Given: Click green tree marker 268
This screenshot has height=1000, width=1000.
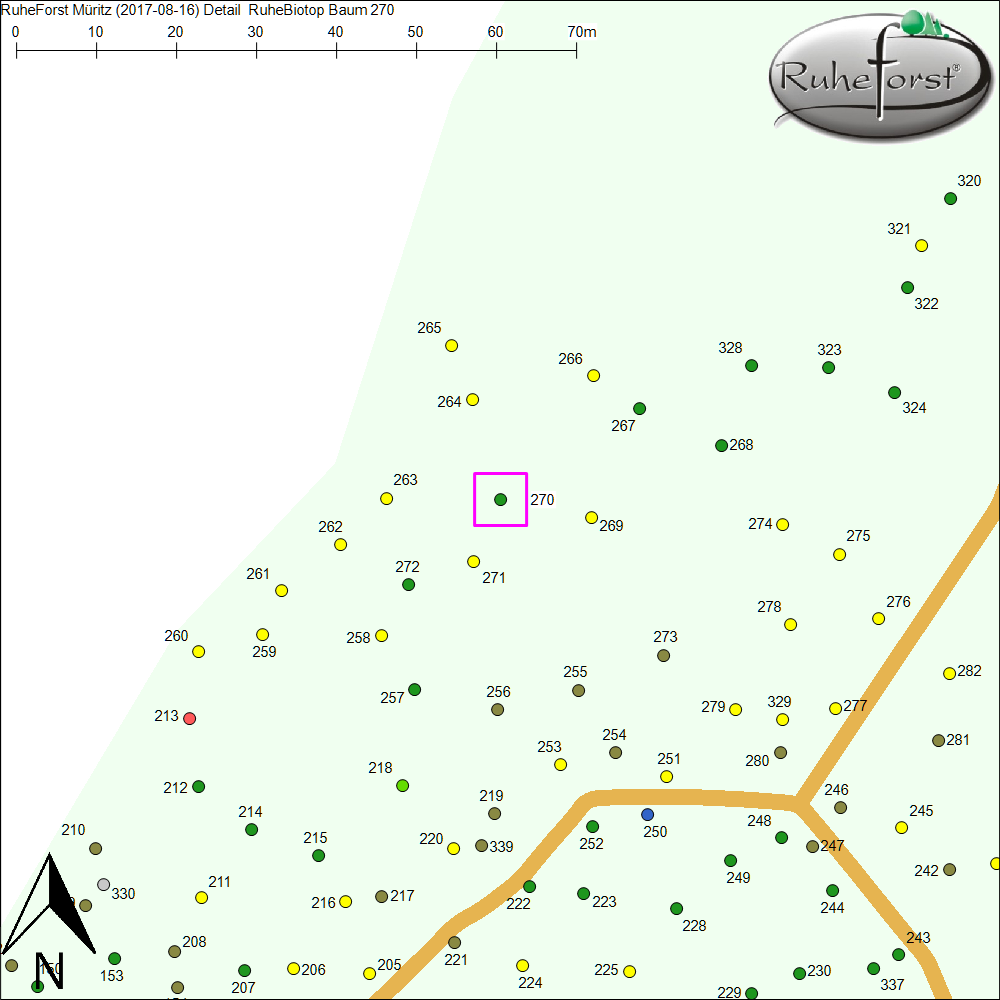Looking at the screenshot, I should coord(721,446).
